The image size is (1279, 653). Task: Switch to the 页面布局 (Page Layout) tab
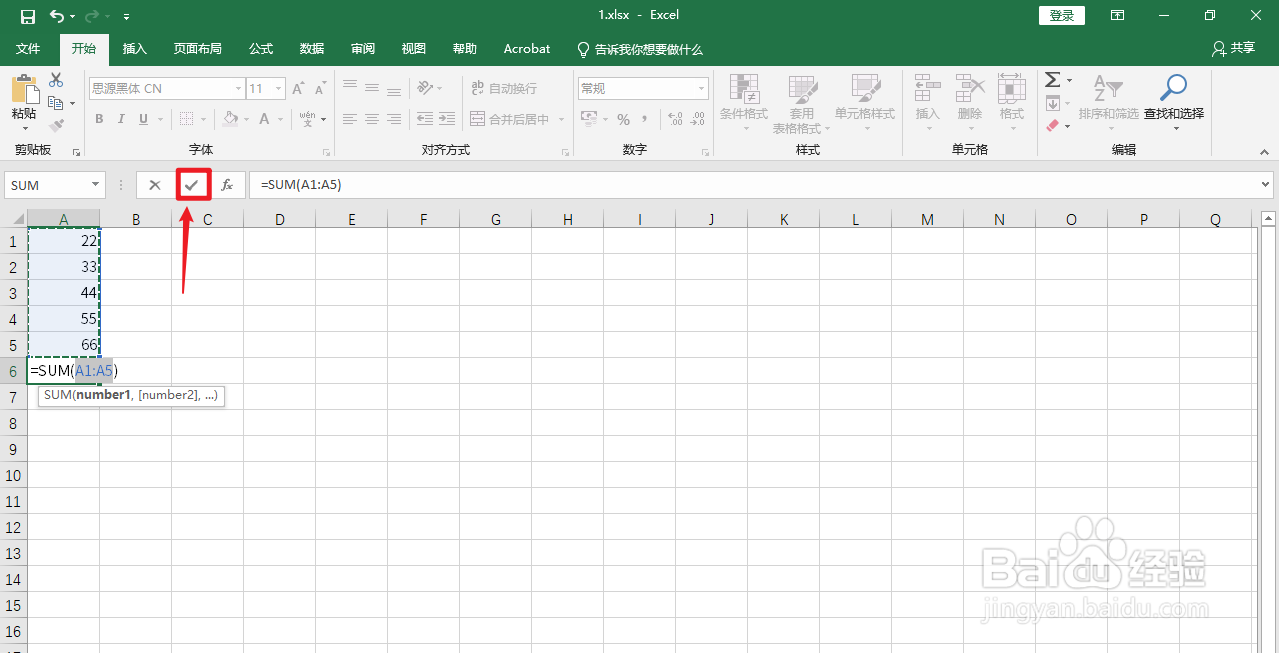(197, 49)
